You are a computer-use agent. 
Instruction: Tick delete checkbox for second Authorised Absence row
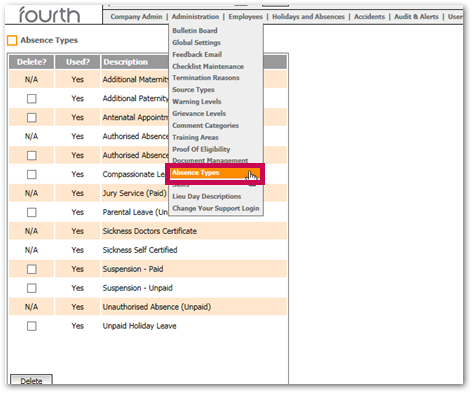click(x=32, y=156)
